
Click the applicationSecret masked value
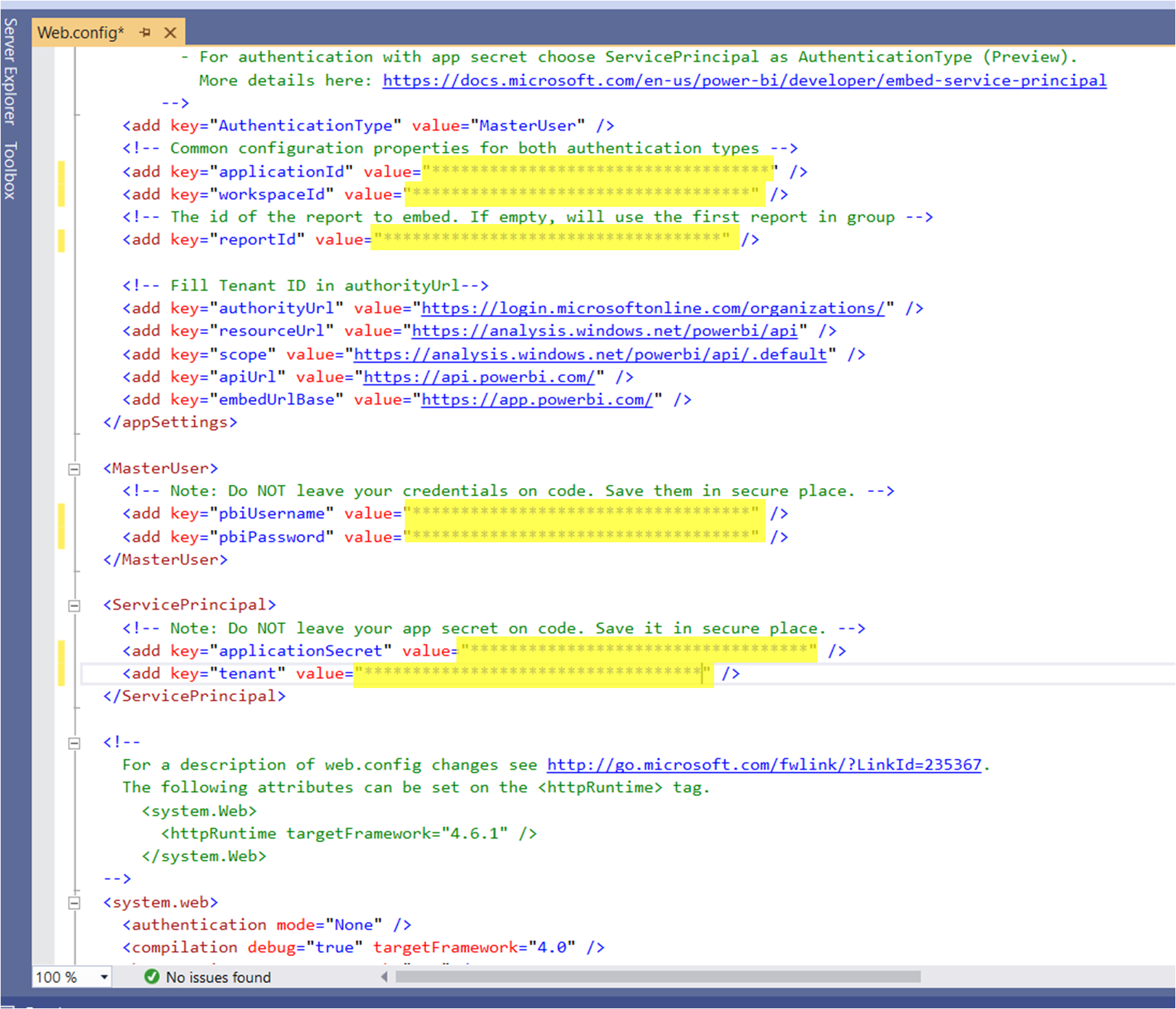click(x=637, y=650)
